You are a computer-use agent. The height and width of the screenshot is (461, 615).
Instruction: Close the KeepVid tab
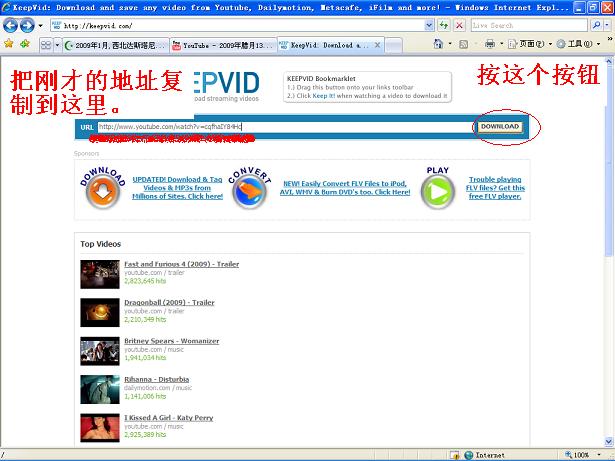click(377, 45)
